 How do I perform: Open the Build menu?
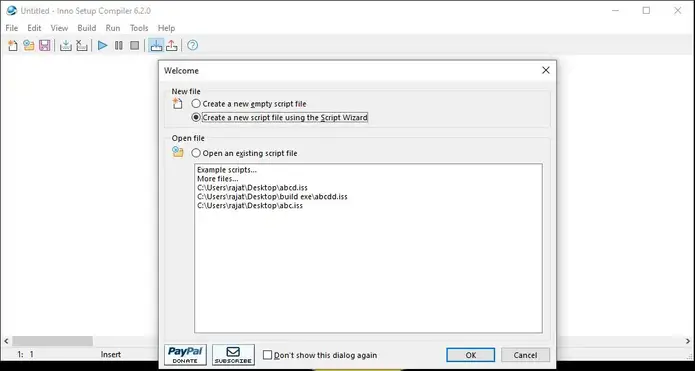tap(86, 28)
